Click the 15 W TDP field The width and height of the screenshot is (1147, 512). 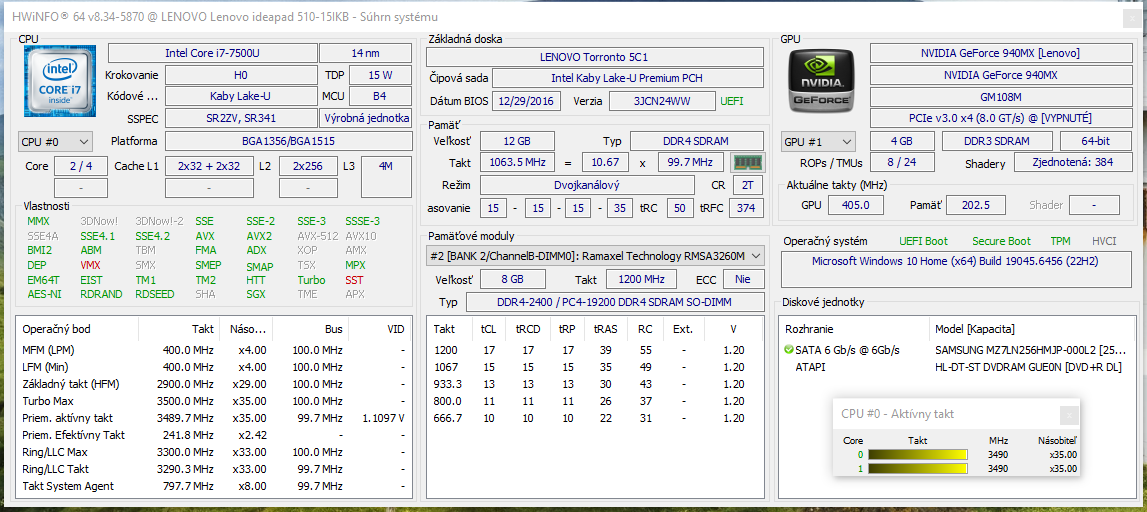380,75
